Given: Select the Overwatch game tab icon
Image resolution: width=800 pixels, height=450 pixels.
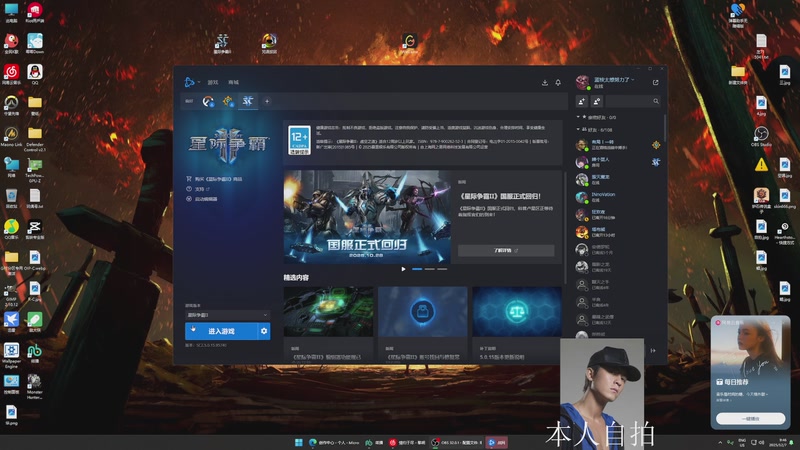Looking at the screenshot, I should point(208,101).
